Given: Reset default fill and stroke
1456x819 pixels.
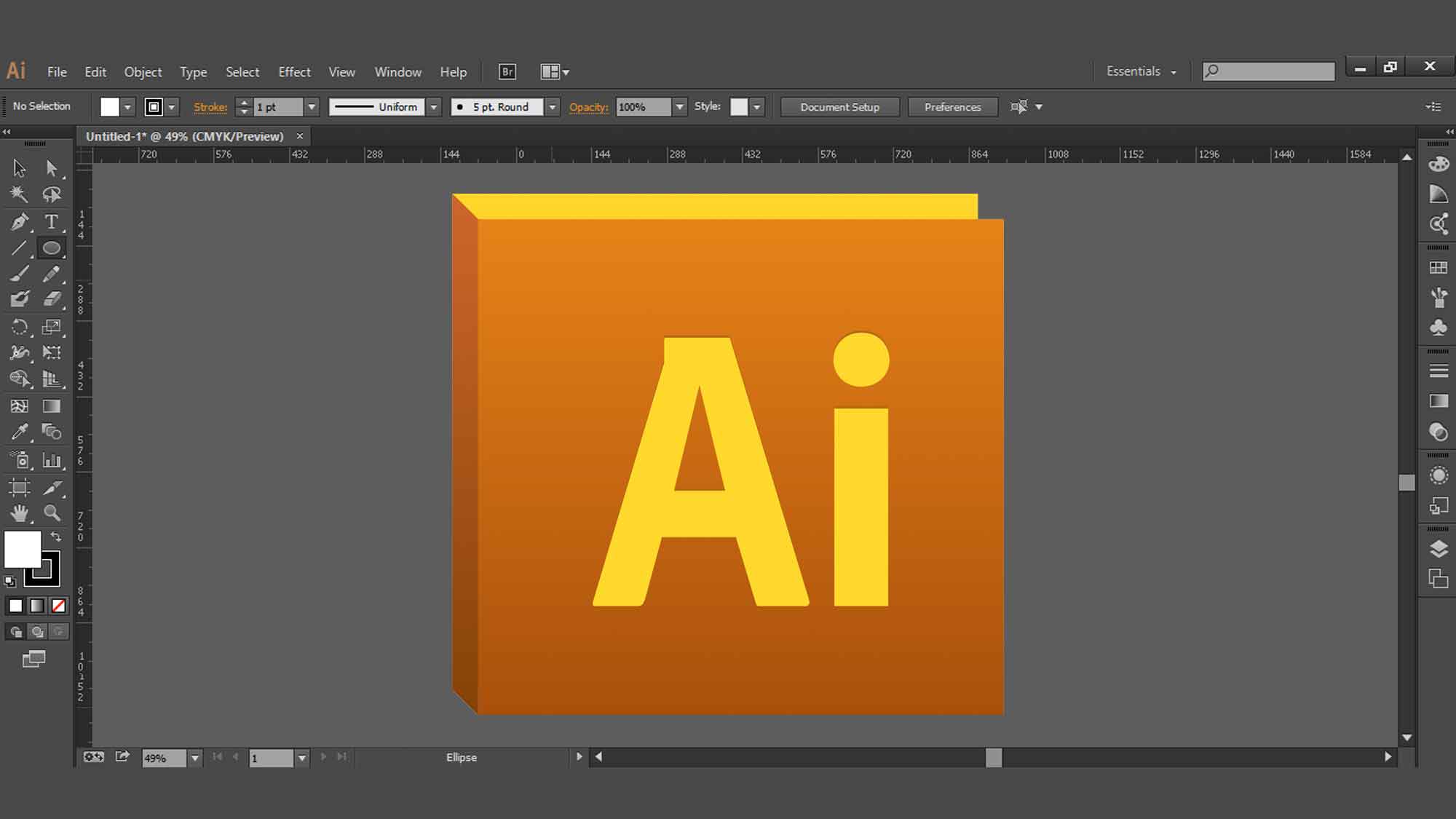Looking at the screenshot, I should (9, 581).
